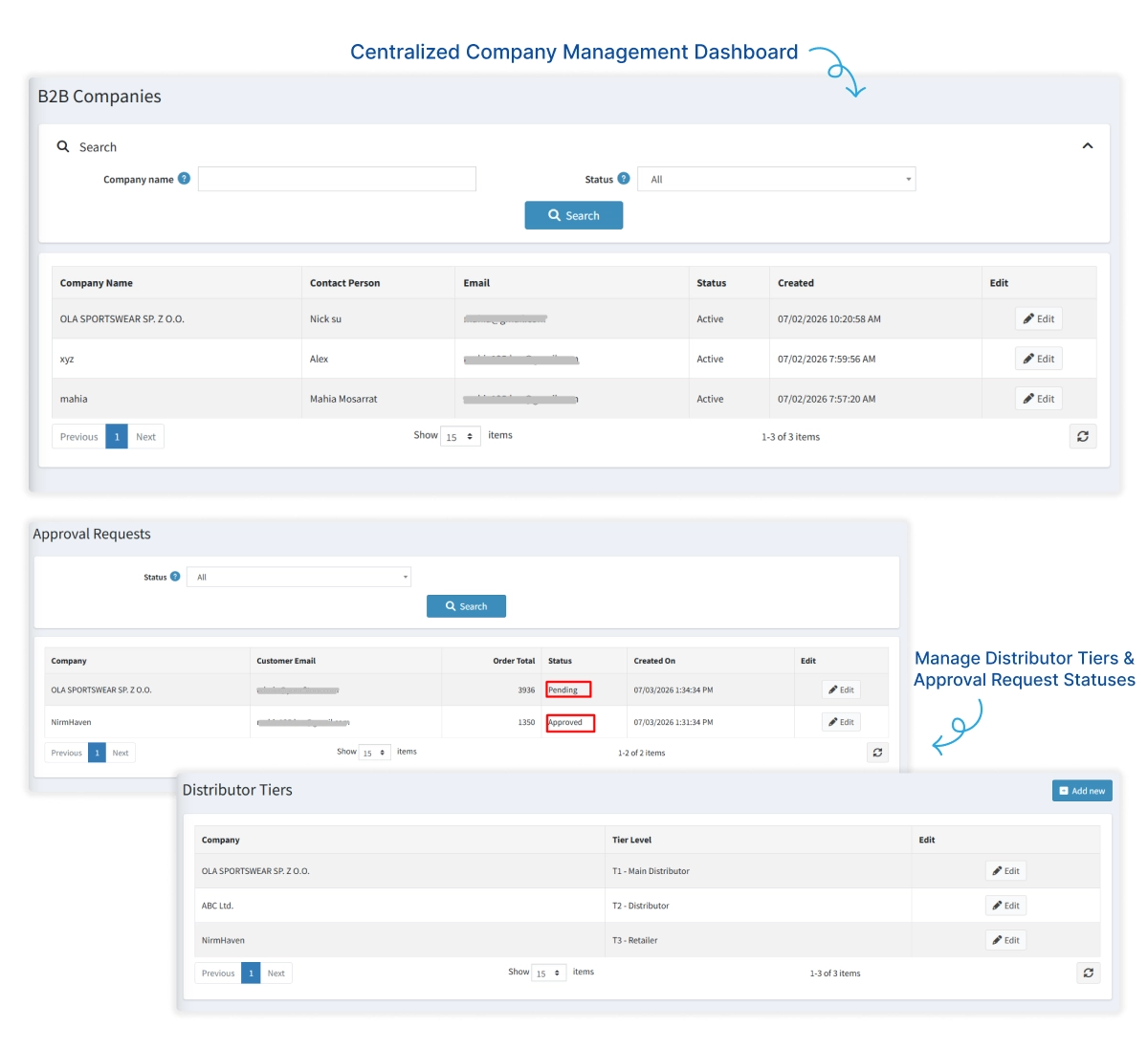Click the T2 - Distributor cell
1148x1050 pixels.
click(640, 906)
